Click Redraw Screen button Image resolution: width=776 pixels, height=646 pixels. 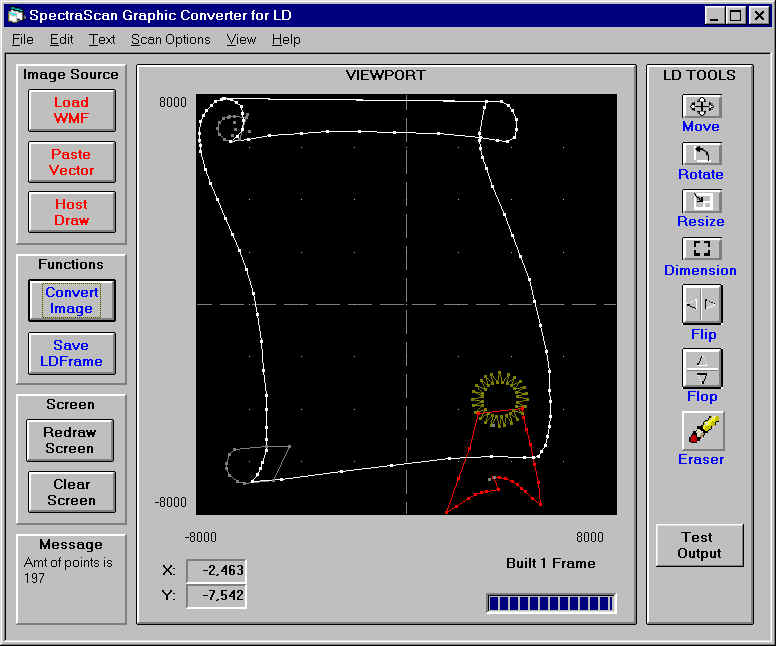(x=70, y=440)
